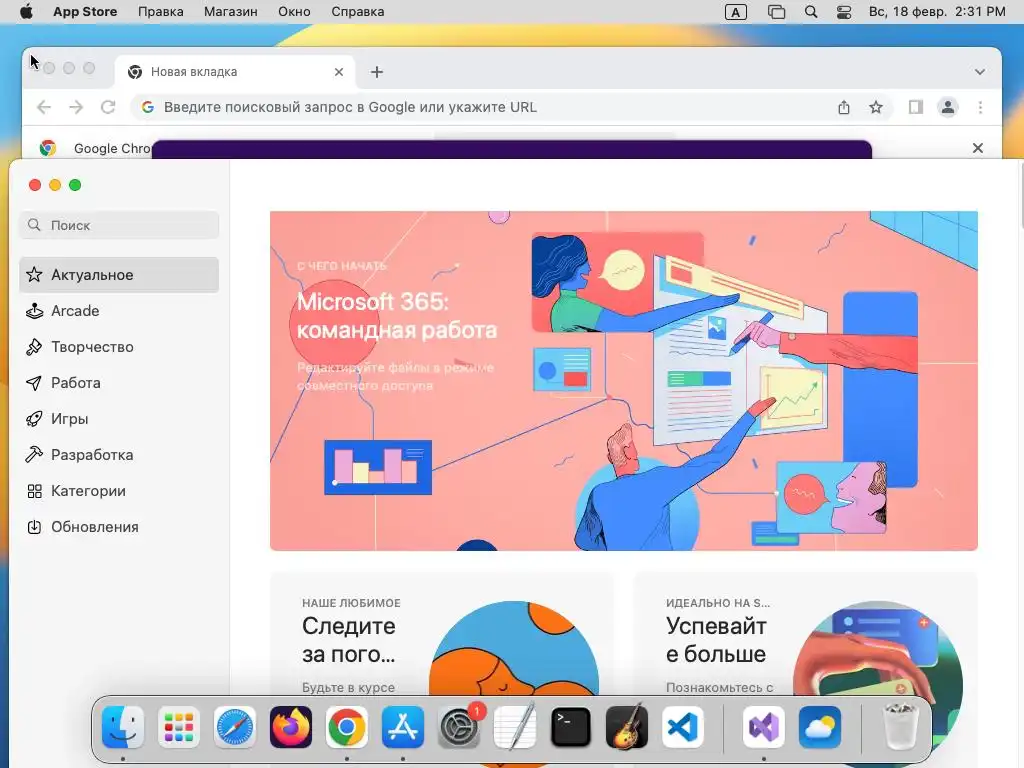Dismiss the Google Chrome infobar

tap(978, 148)
